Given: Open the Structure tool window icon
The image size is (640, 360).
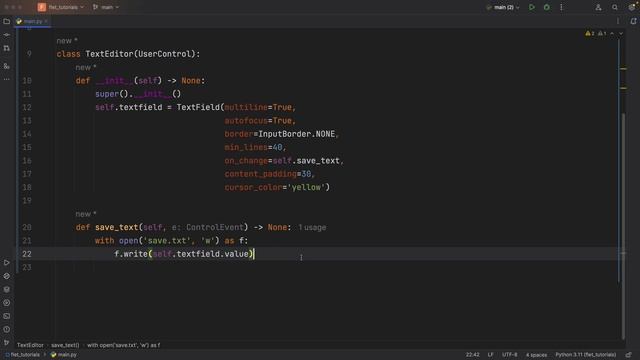Looking at the screenshot, I should pos(7,66).
